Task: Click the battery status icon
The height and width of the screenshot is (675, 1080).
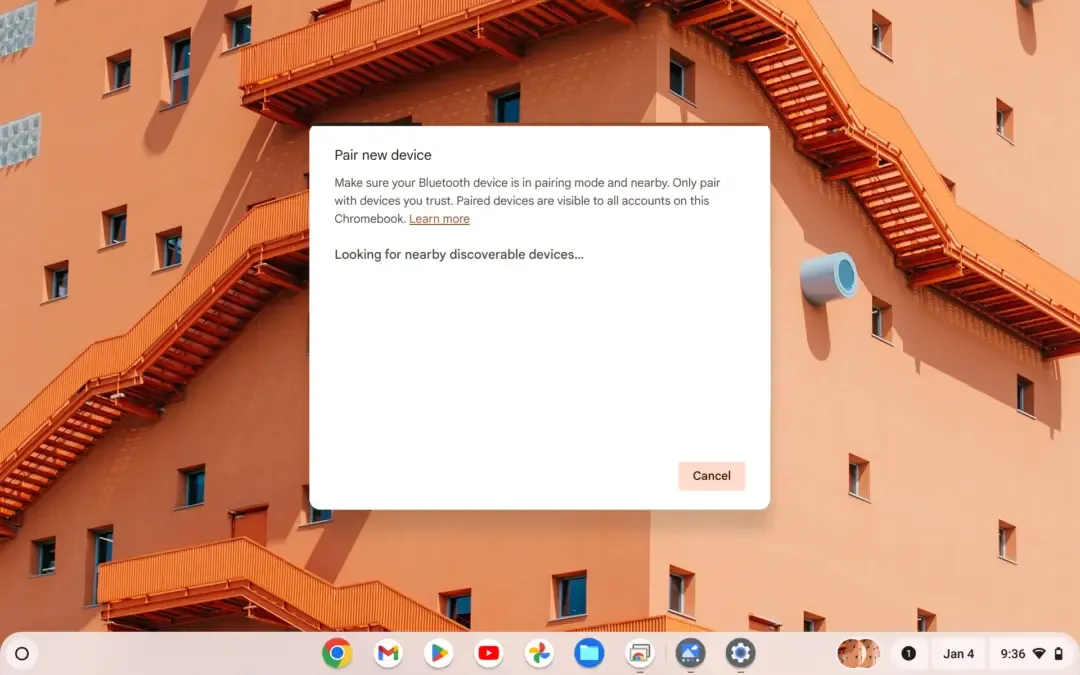Action: (x=1059, y=654)
